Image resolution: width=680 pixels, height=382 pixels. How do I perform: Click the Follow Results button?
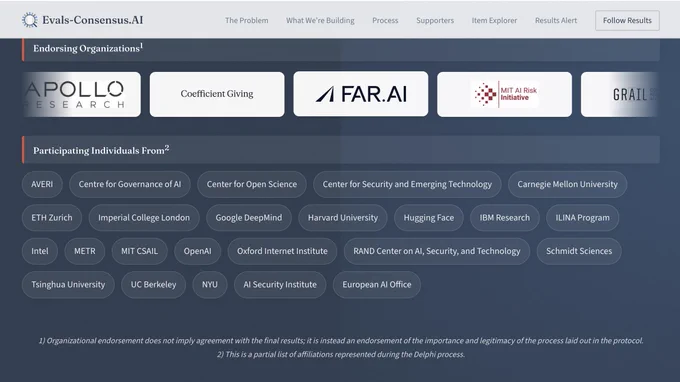pyautogui.click(x=627, y=20)
